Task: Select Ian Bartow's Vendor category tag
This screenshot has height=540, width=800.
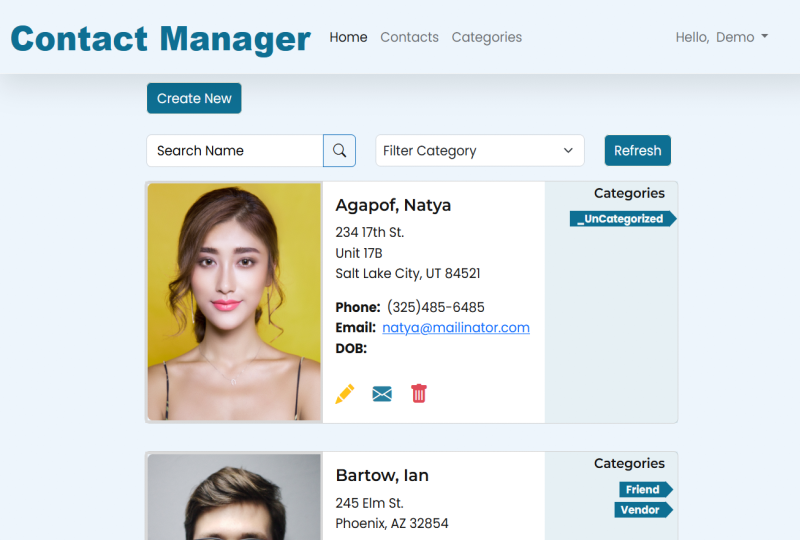Action: 643,510
